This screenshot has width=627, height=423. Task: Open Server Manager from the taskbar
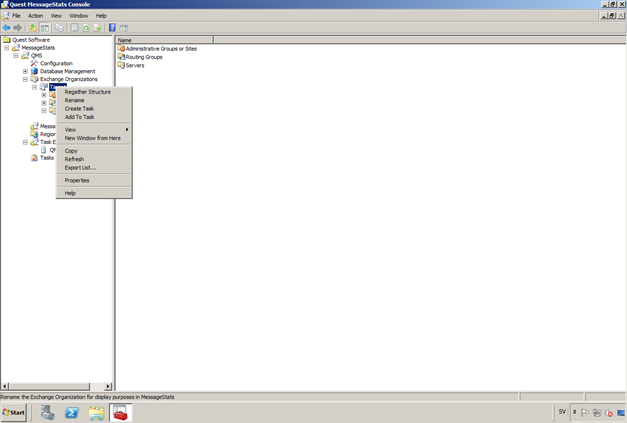point(48,413)
